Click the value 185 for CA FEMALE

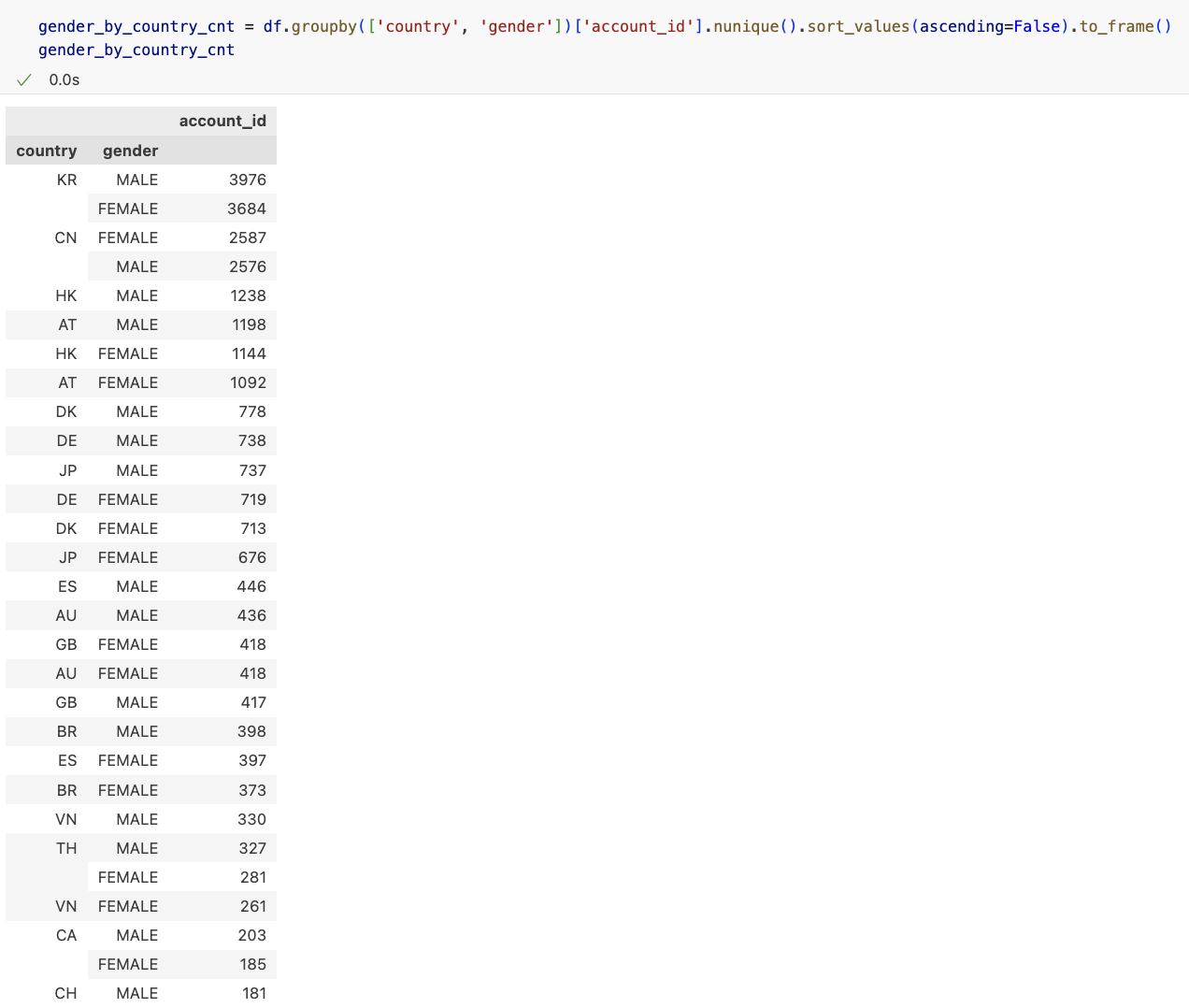pyautogui.click(x=253, y=964)
